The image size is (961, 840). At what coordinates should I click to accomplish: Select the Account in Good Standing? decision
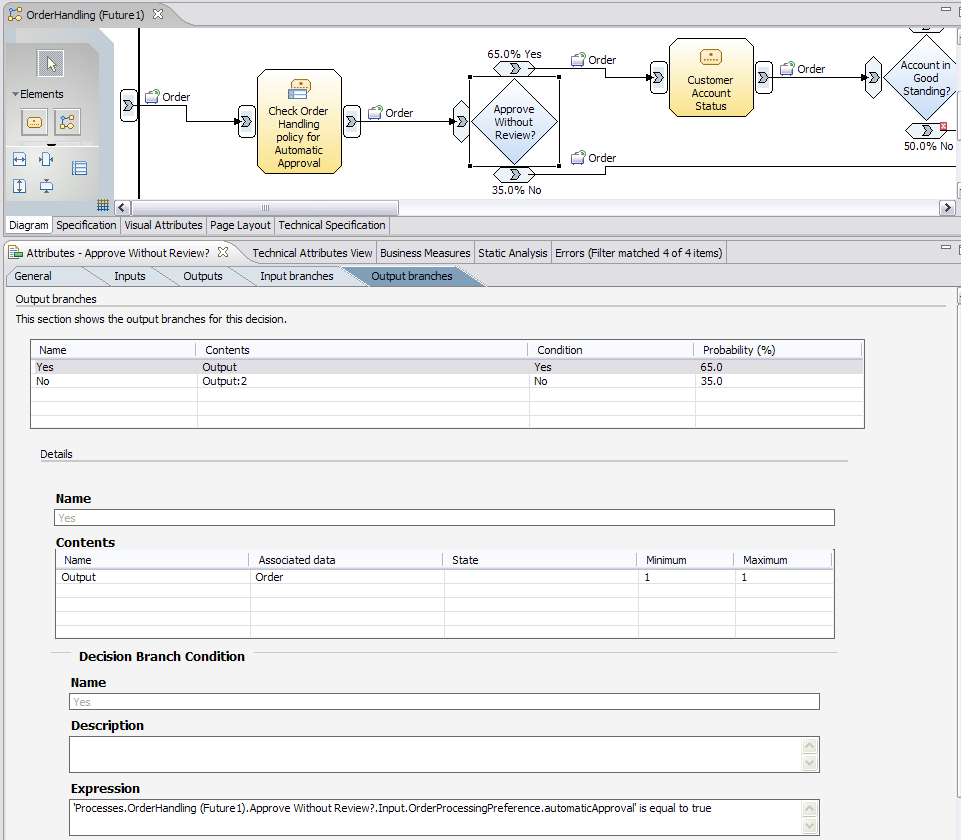click(x=925, y=78)
